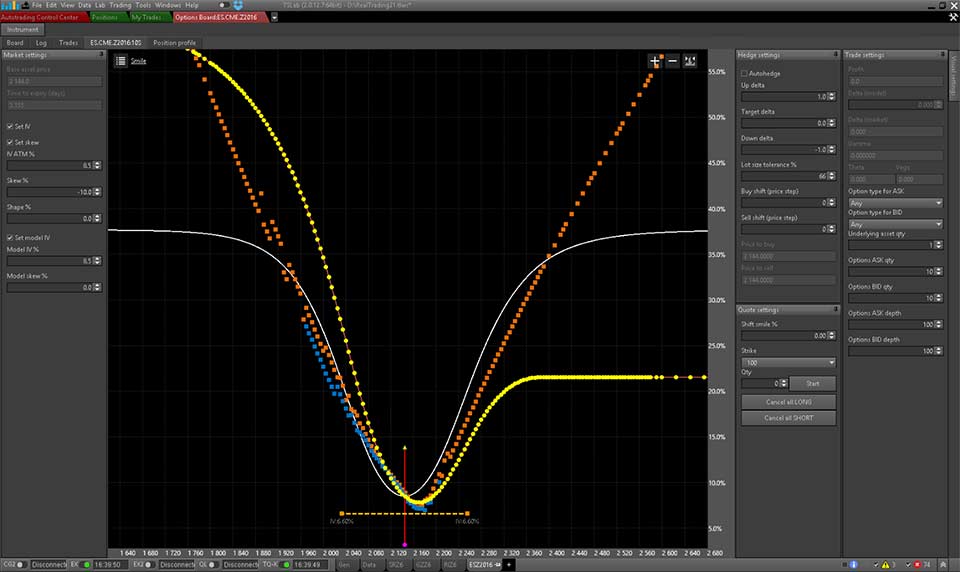Toggle the Set model IV checkbox
Viewport: 960px width, 572px height.
tap(10, 238)
